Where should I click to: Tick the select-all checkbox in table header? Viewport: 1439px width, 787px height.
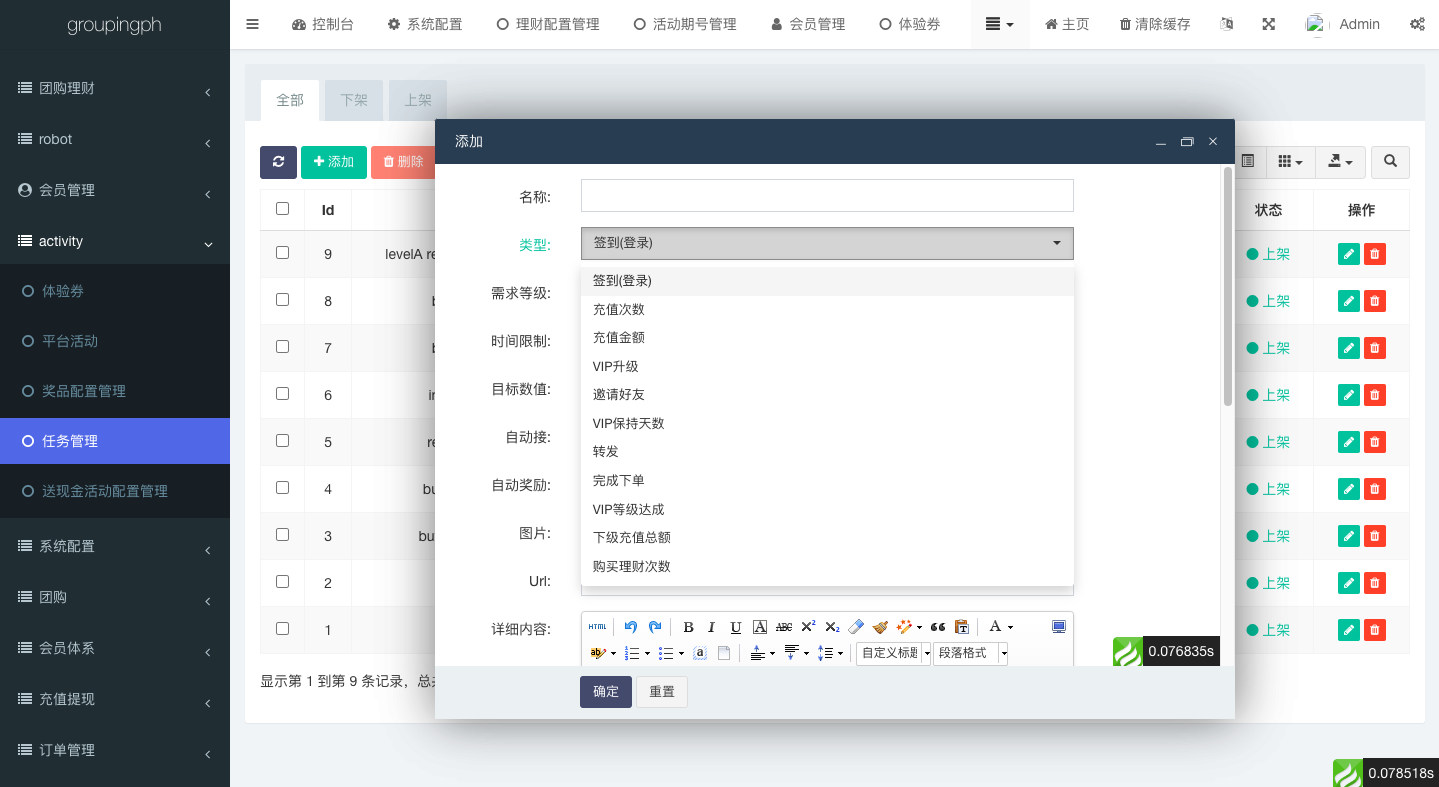coord(282,209)
